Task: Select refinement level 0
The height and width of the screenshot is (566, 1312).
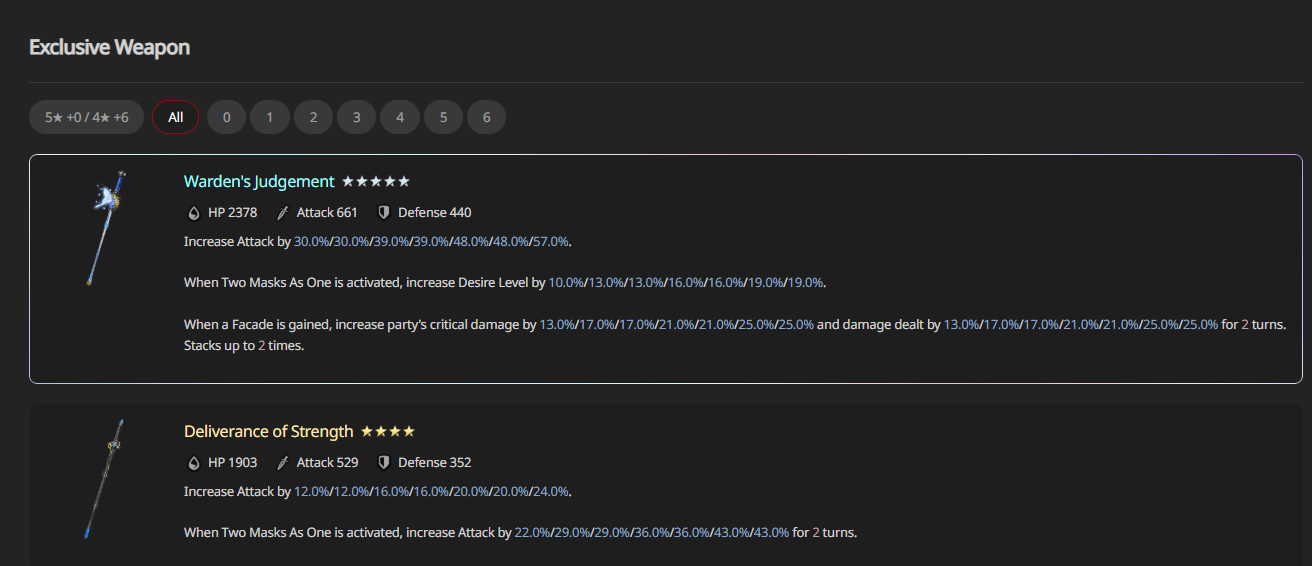Action: [x=227, y=117]
